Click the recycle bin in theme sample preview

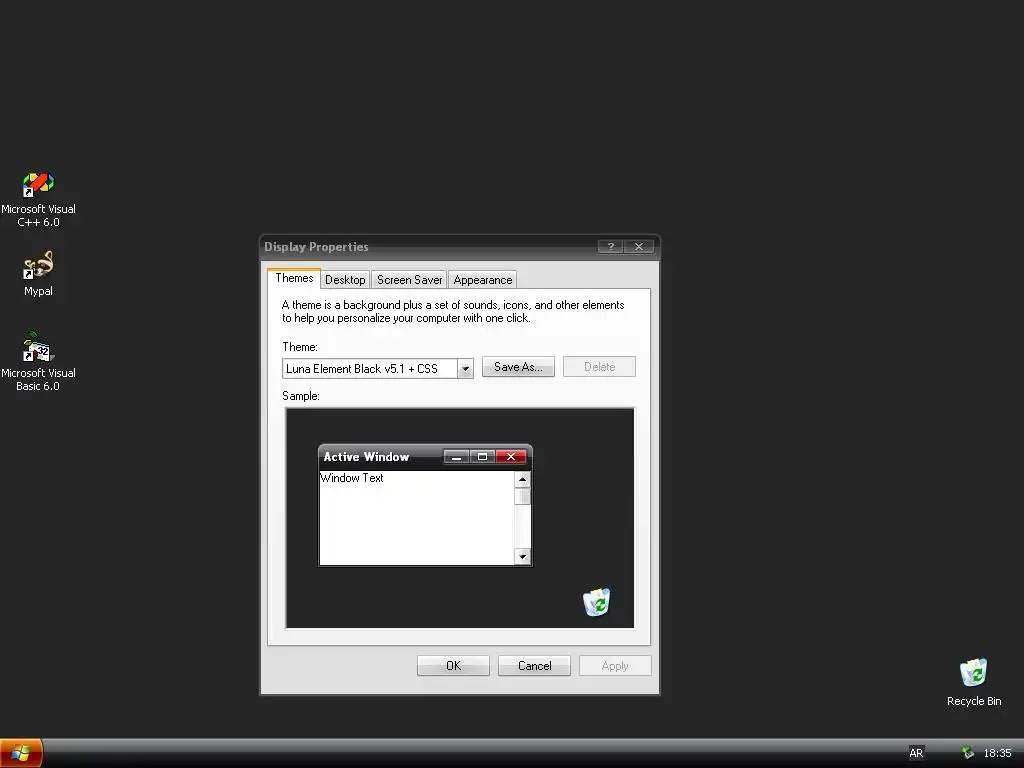click(x=596, y=601)
